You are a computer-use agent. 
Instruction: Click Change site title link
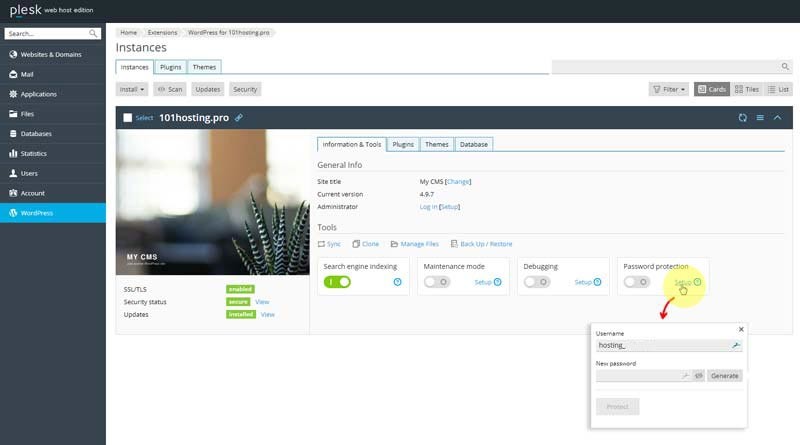pyautogui.click(x=458, y=182)
